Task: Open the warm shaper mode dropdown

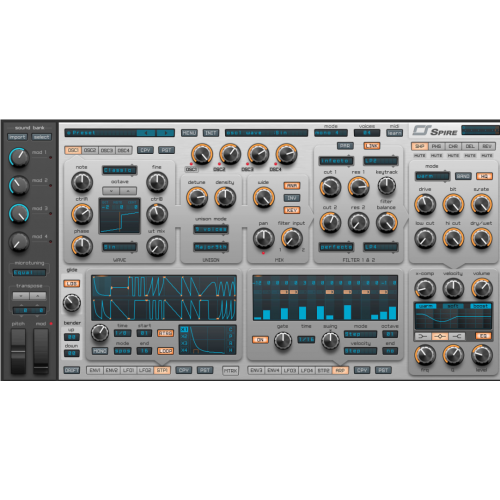Action: tap(432, 176)
